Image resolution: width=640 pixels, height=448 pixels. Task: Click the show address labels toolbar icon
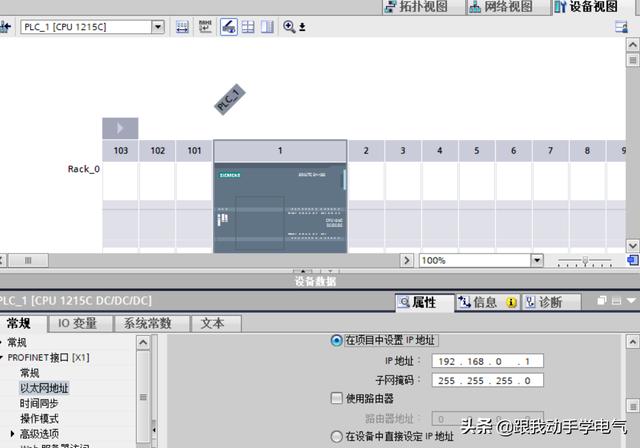[x=182, y=27]
